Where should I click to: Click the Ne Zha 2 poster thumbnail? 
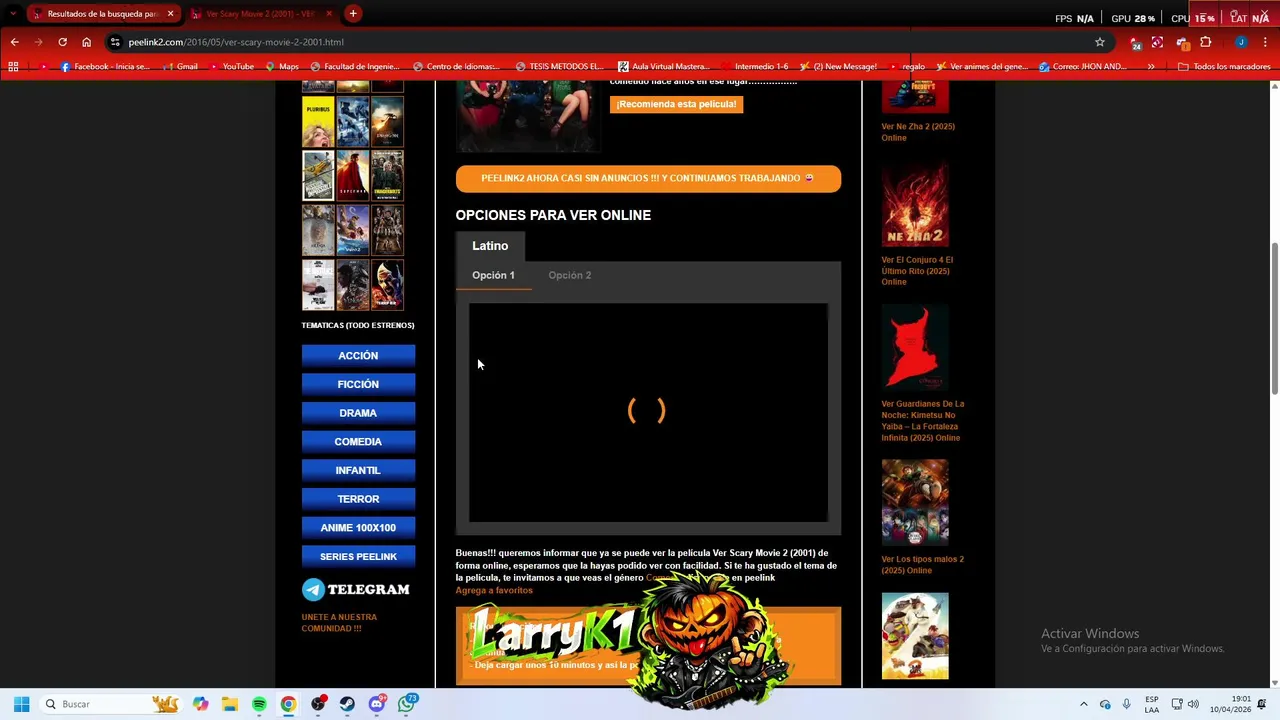tap(915, 205)
